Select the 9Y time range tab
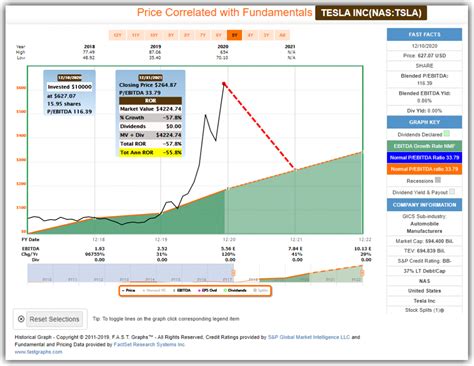 [171, 35]
